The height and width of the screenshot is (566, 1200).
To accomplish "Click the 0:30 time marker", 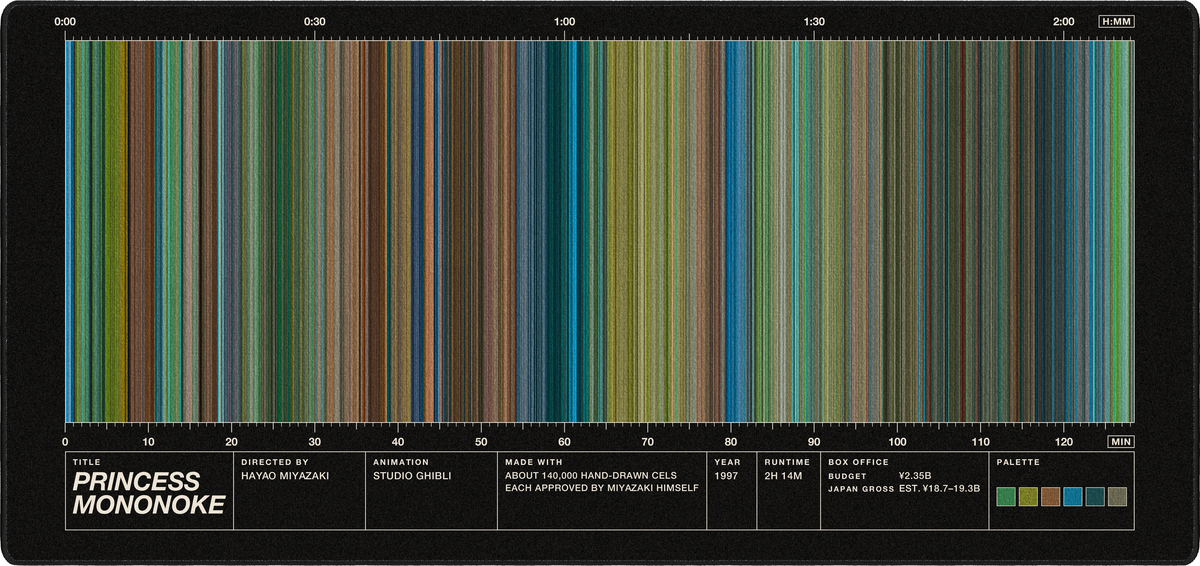I will coord(315,21).
